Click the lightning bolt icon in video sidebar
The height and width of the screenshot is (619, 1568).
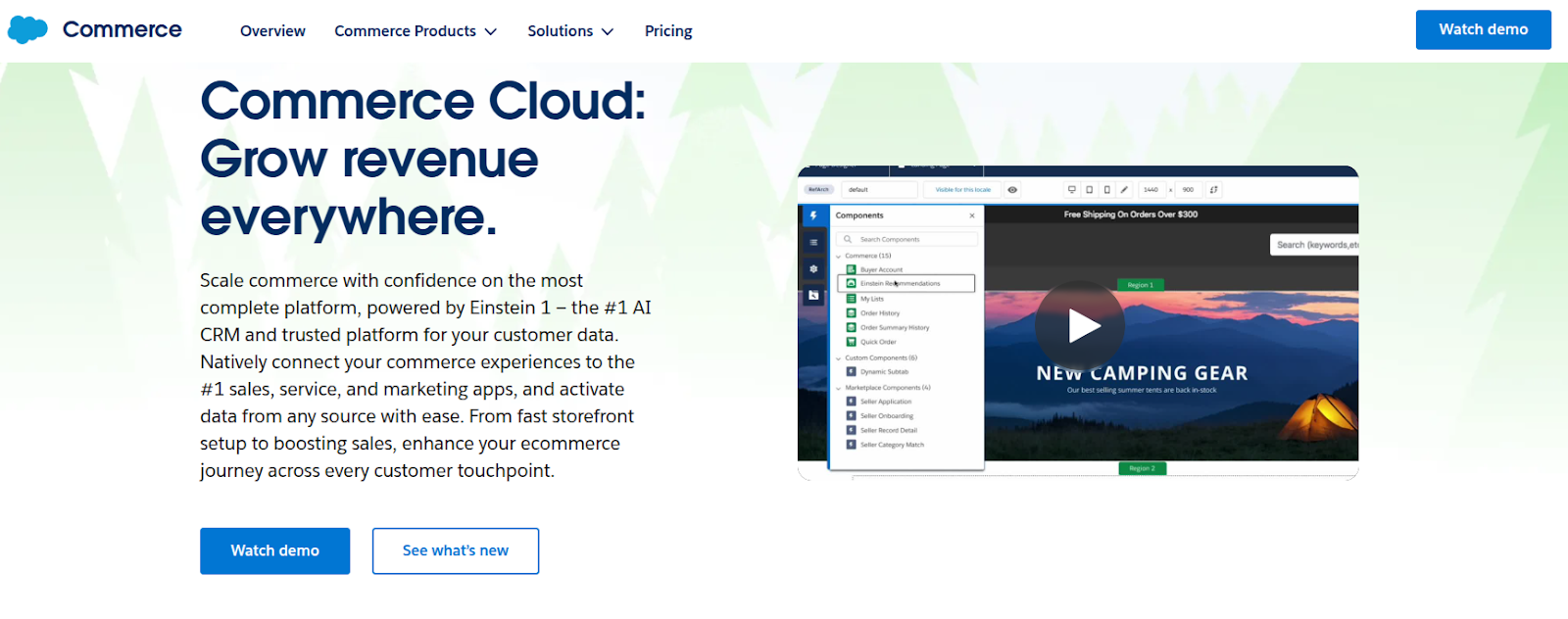tap(813, 215)
